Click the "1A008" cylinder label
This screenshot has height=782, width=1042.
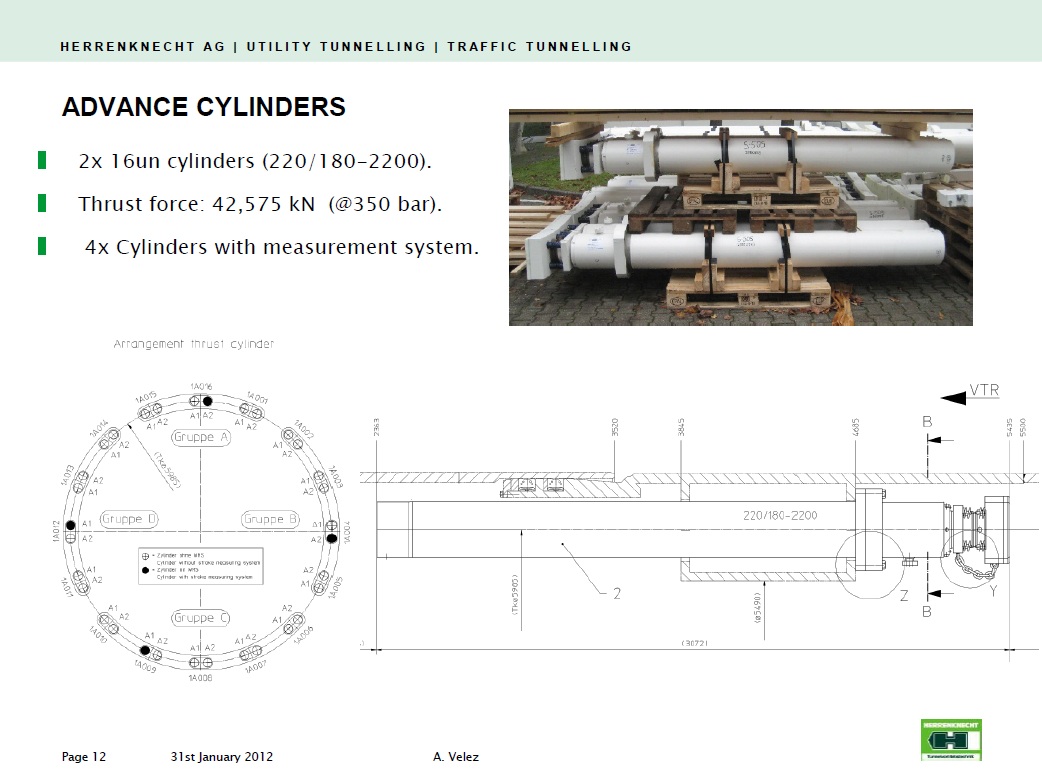pyautogui.click(x=200, y=678)
